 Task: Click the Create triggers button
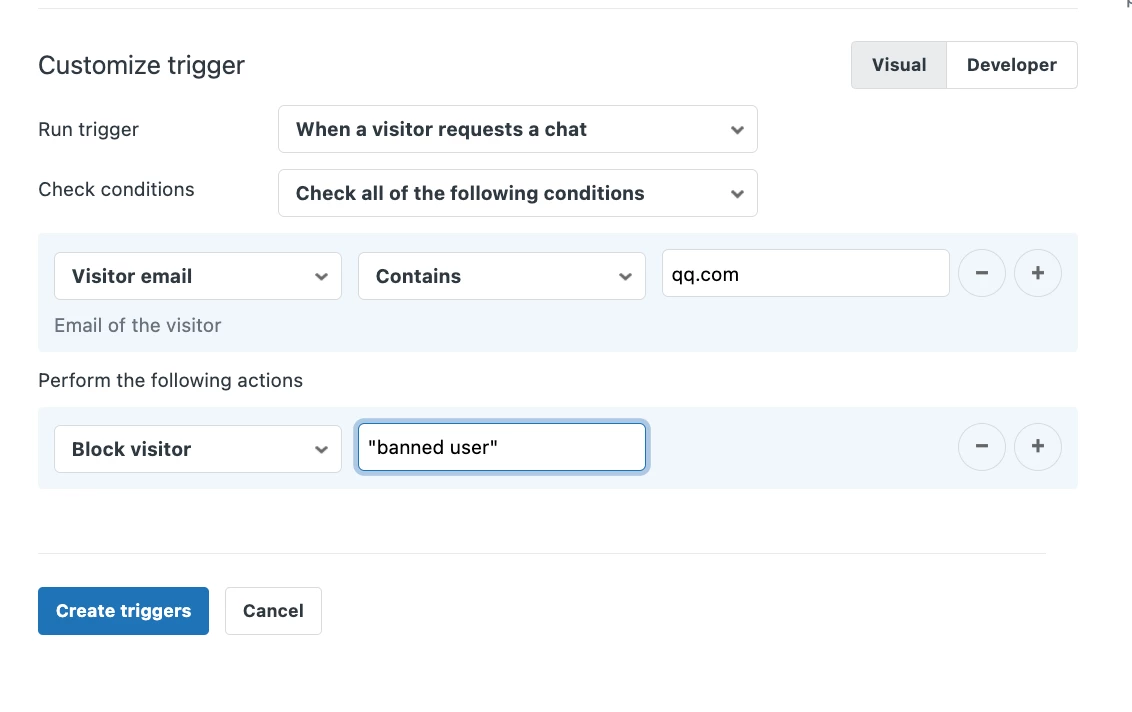123,611
